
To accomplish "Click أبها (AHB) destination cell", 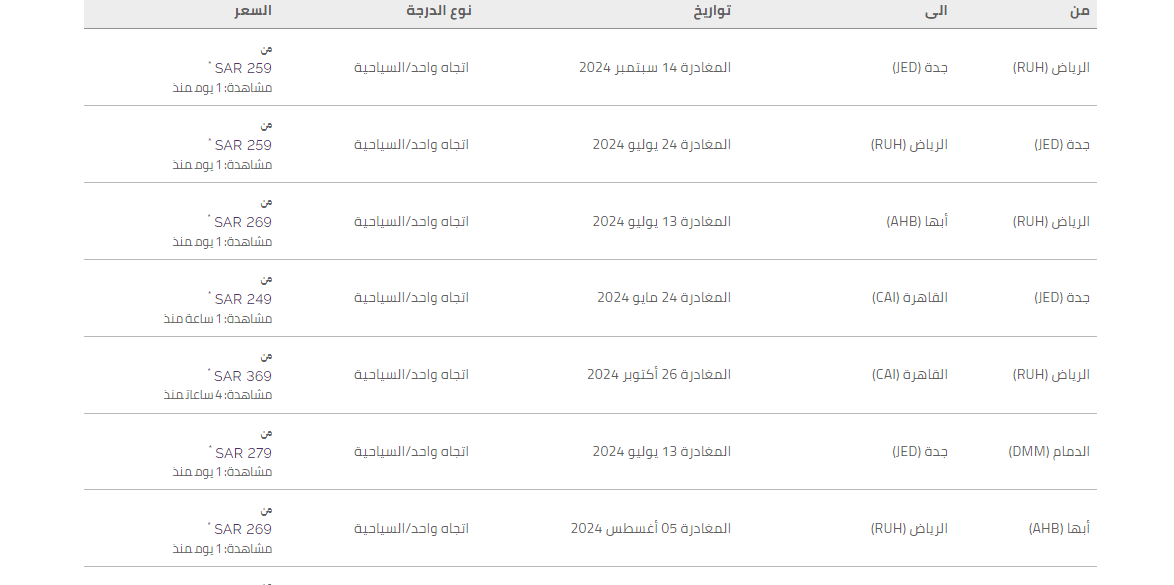I will [917, 222].
